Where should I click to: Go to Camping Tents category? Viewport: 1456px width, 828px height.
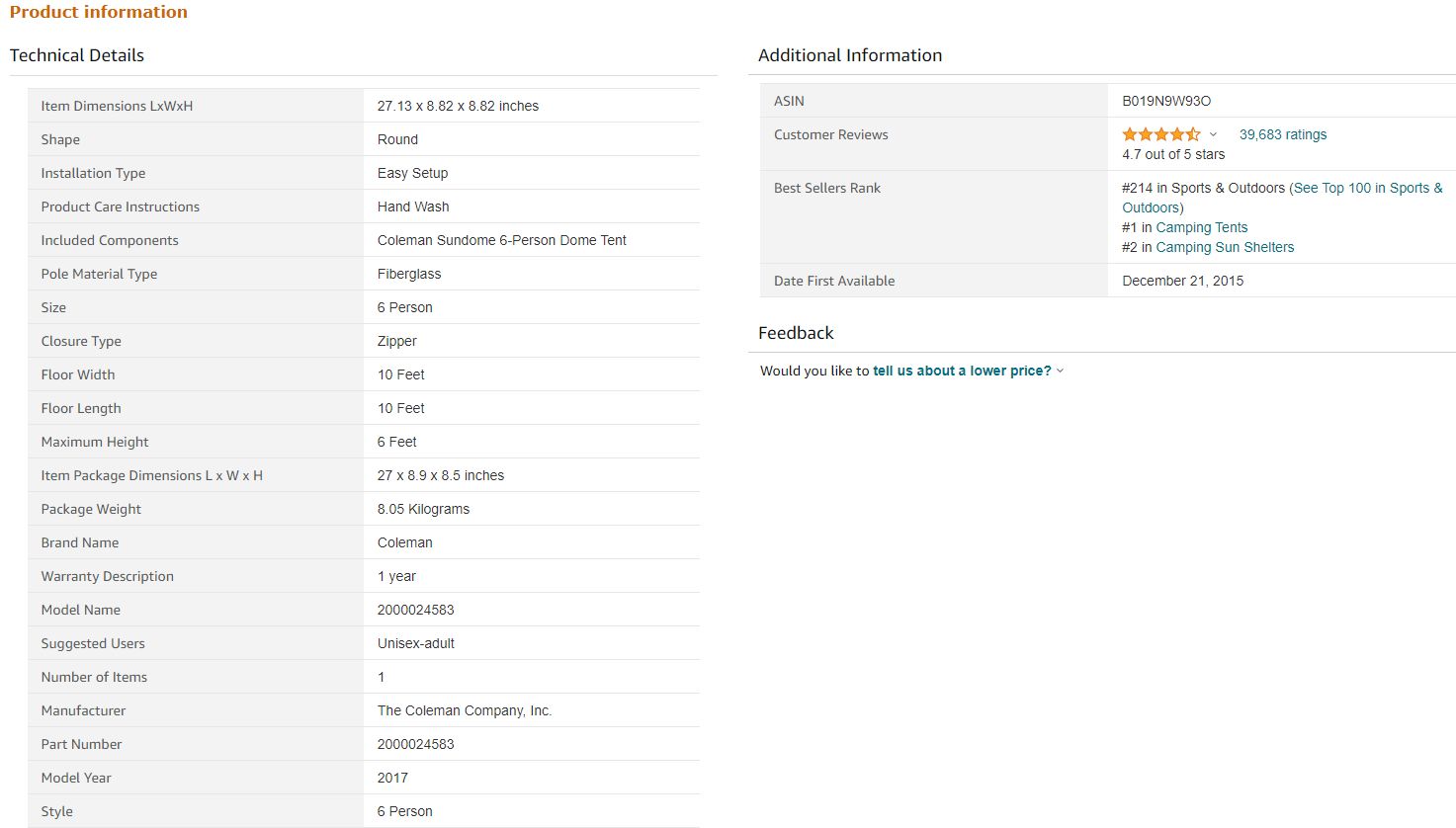click(1201, 227)
